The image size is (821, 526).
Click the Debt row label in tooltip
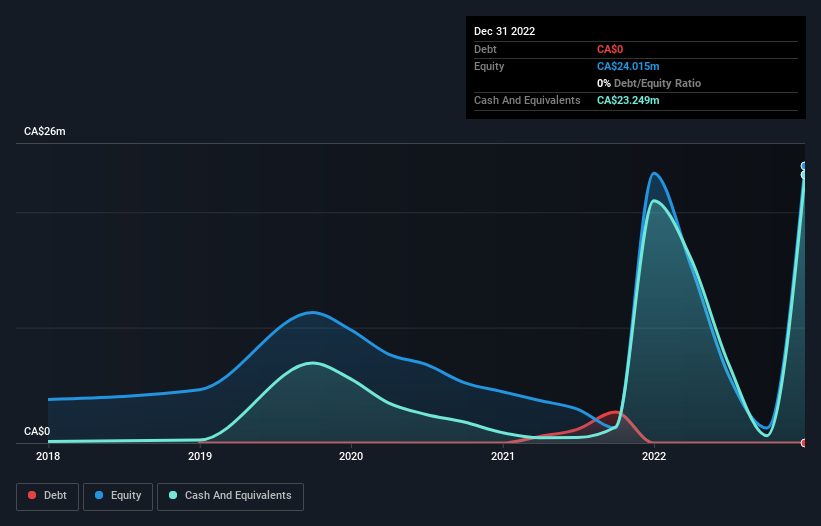point(485,49)
